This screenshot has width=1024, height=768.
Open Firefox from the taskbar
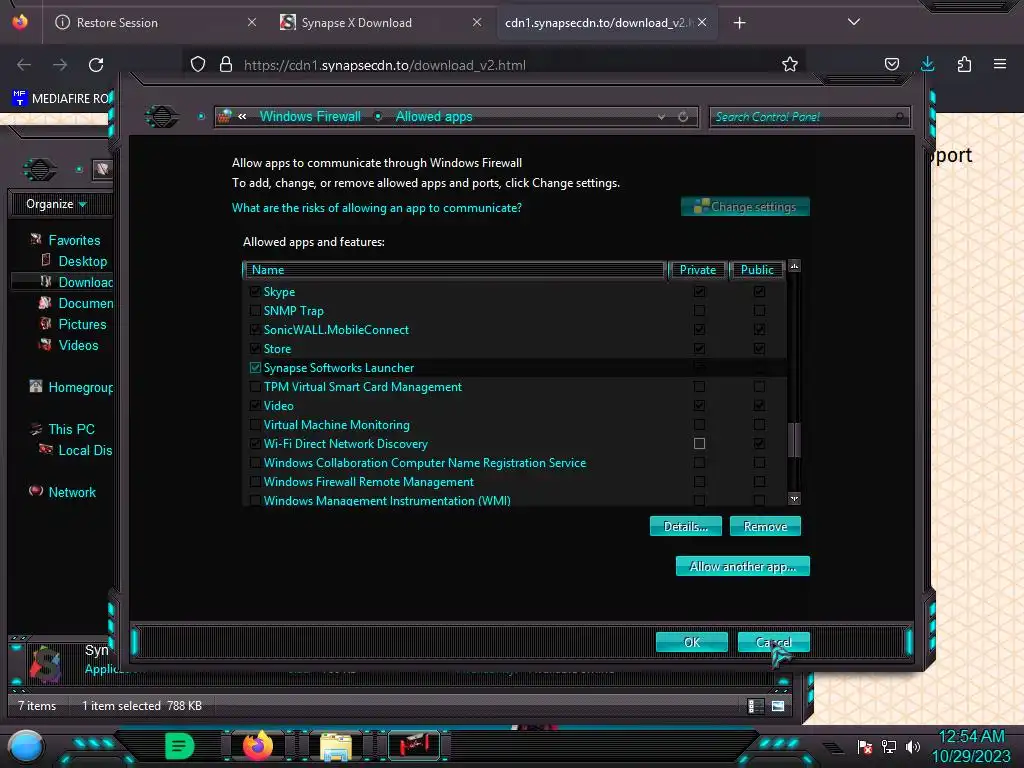(x=257, y=745)
